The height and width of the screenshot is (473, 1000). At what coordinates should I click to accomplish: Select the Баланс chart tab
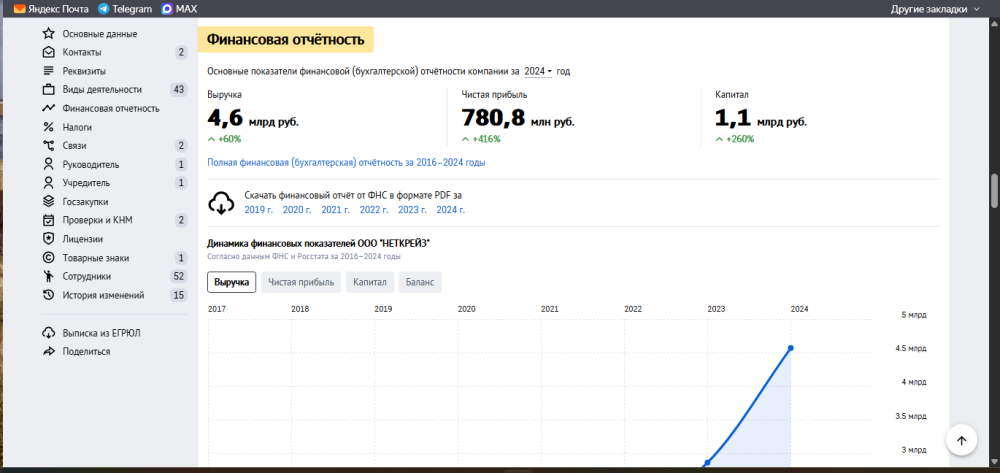[420, 283]
